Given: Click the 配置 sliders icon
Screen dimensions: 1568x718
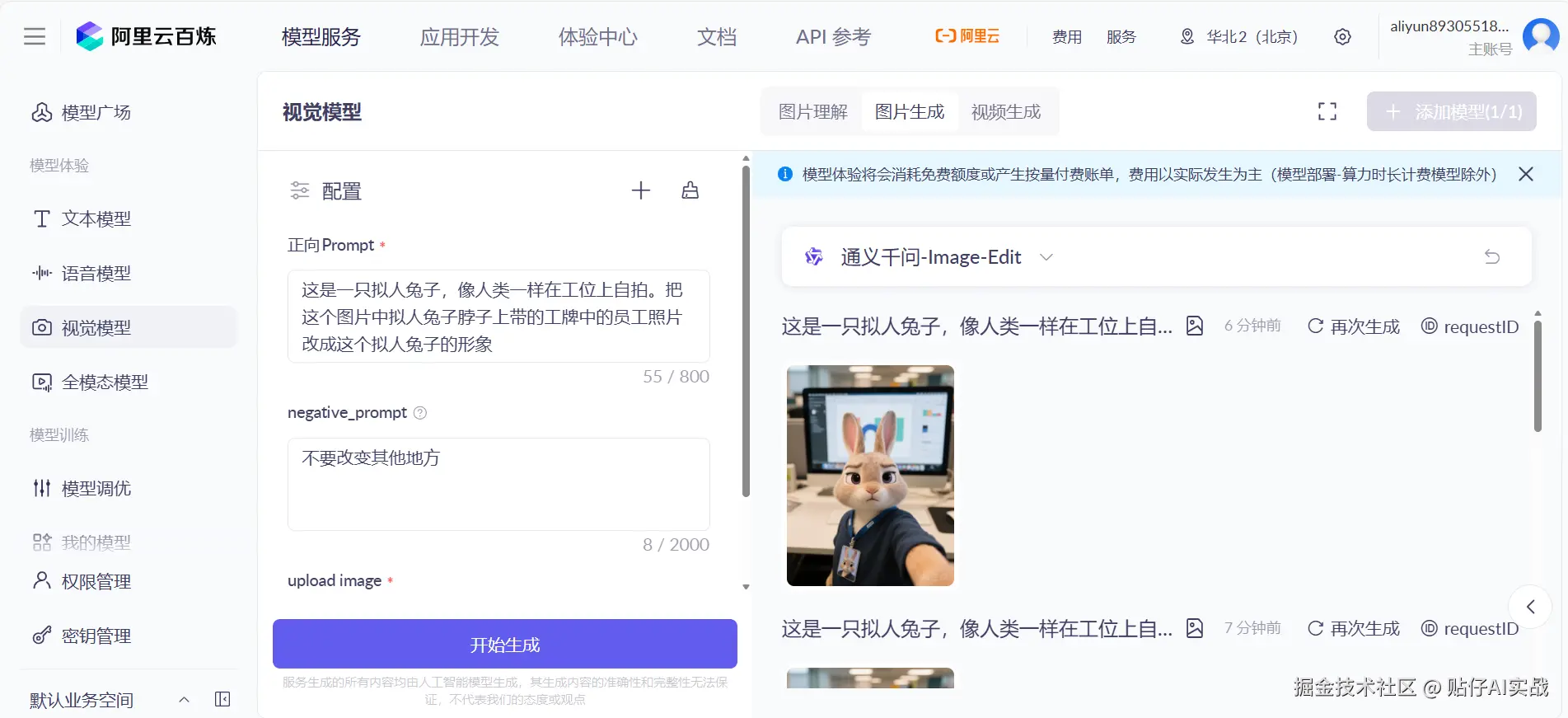Looking at the screenshot, I should pos(300,190).
